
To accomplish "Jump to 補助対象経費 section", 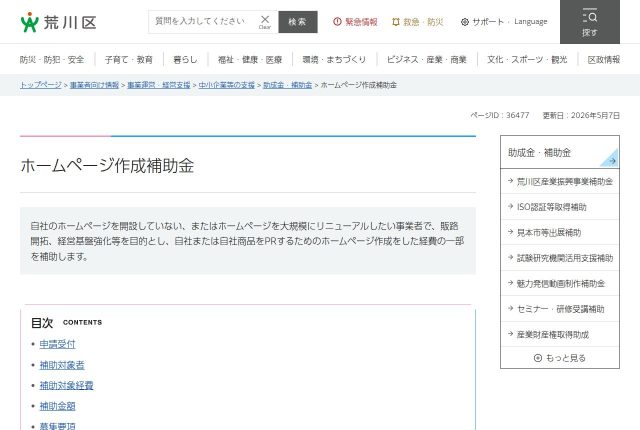I will tap(67, 385).
